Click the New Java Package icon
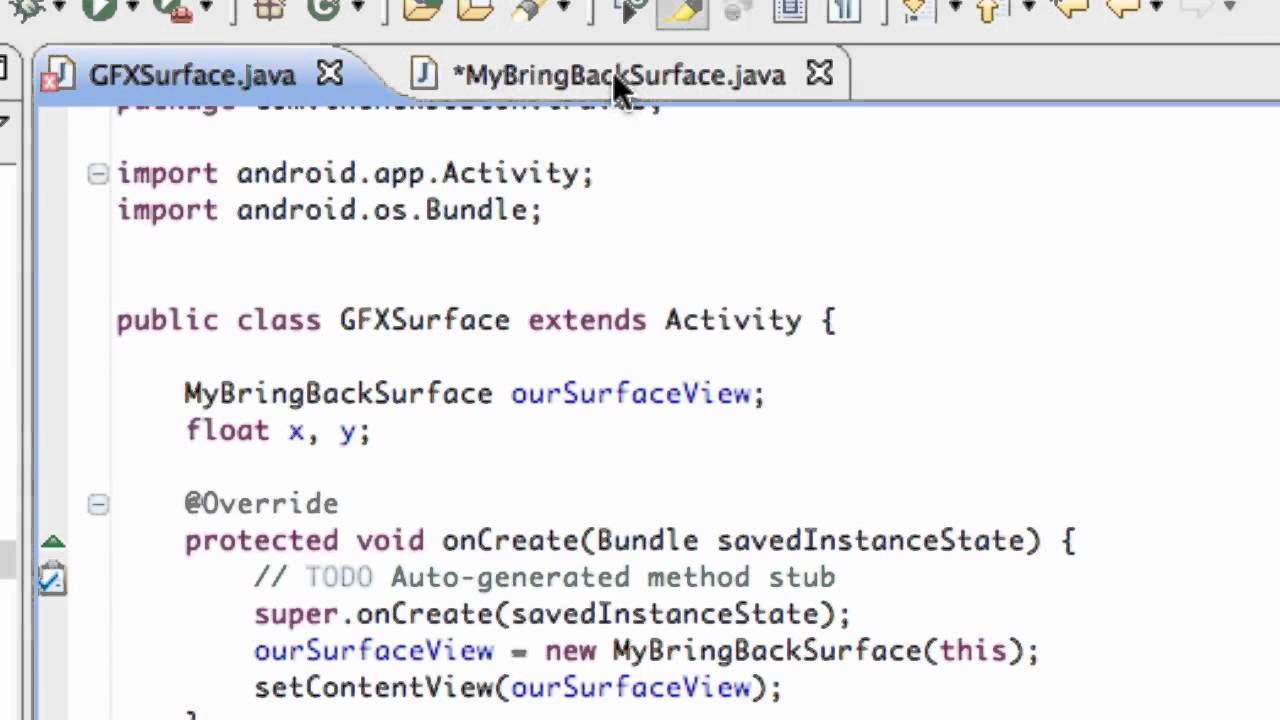 point(268,9)
